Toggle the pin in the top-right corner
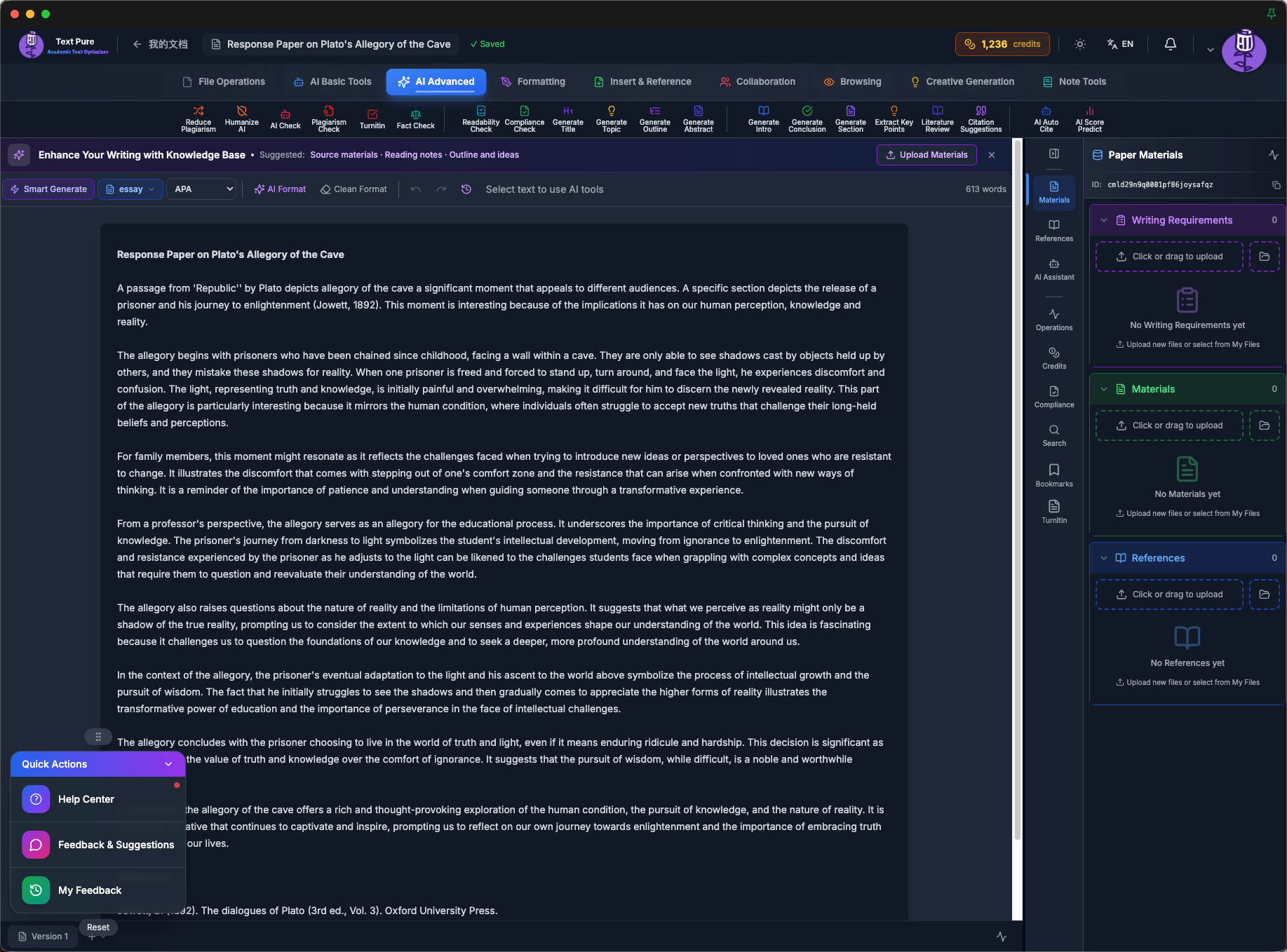The height and width of the screenshot is (952, 1287). [1272, 13]
